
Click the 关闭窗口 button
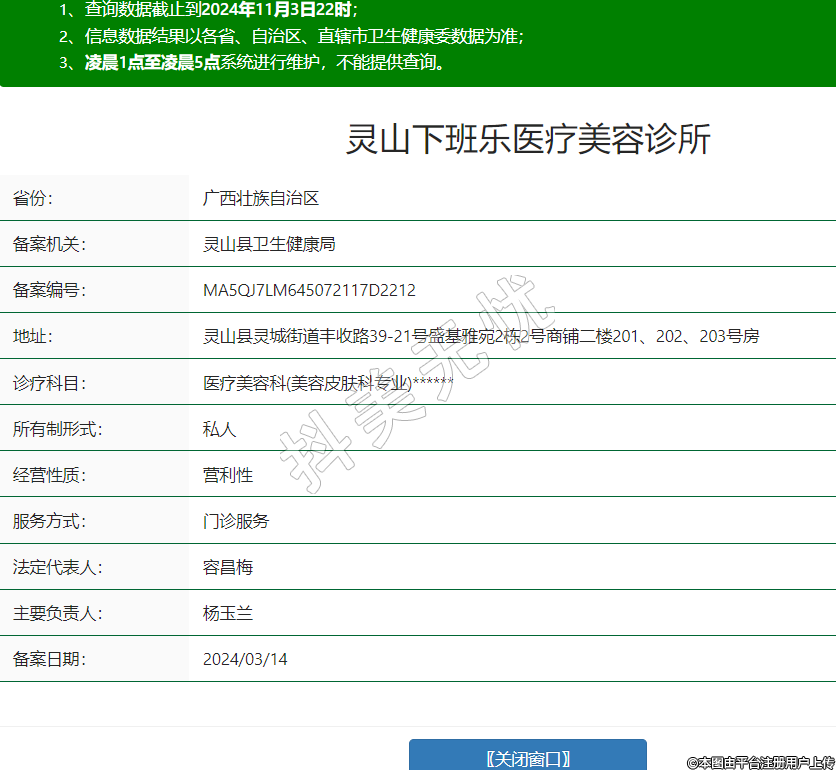point(527,757)
